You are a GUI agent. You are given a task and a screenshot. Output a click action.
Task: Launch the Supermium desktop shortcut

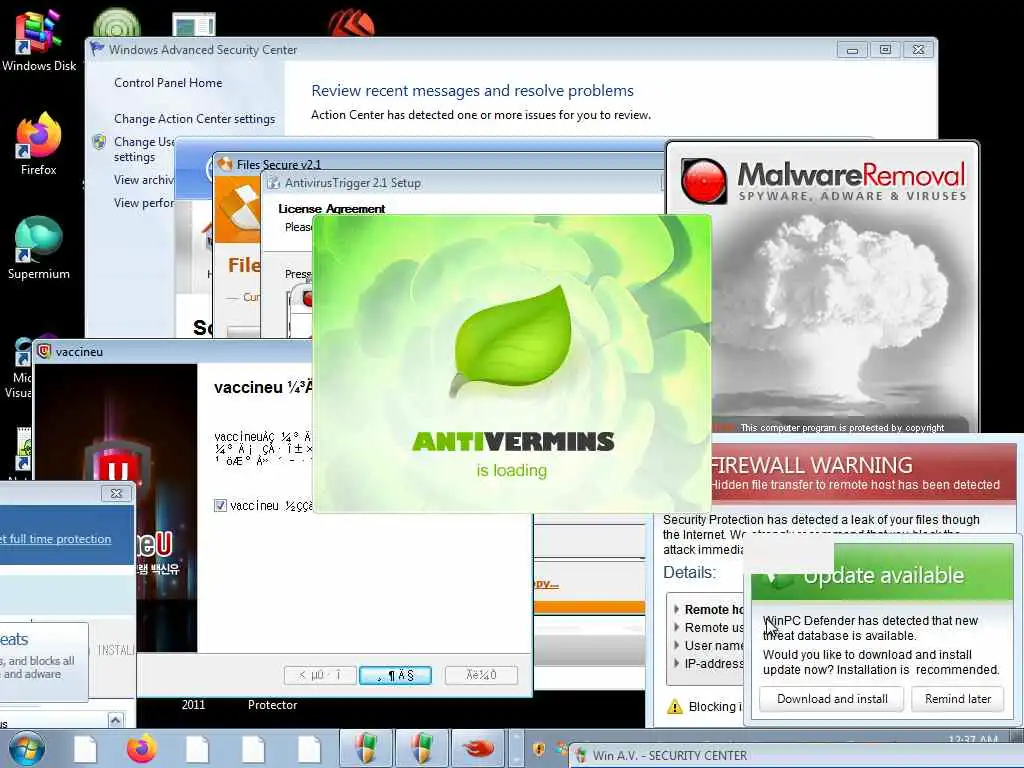39,248
